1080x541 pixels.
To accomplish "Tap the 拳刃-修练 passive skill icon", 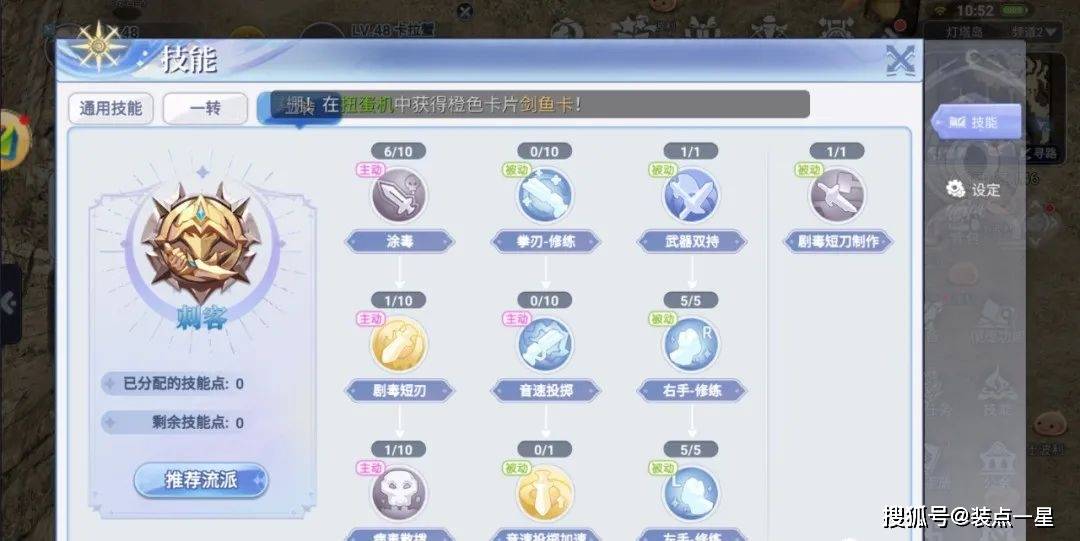I will click(545, 195).
